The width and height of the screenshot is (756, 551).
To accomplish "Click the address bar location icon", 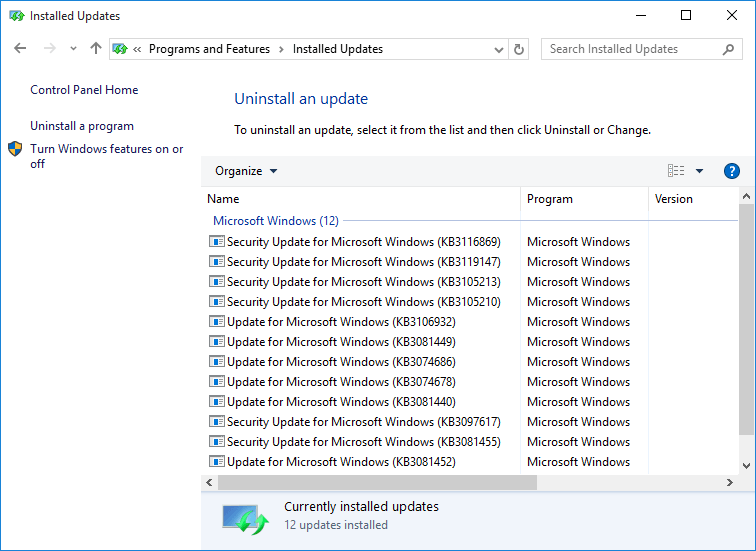I will (x=120, y=49).
